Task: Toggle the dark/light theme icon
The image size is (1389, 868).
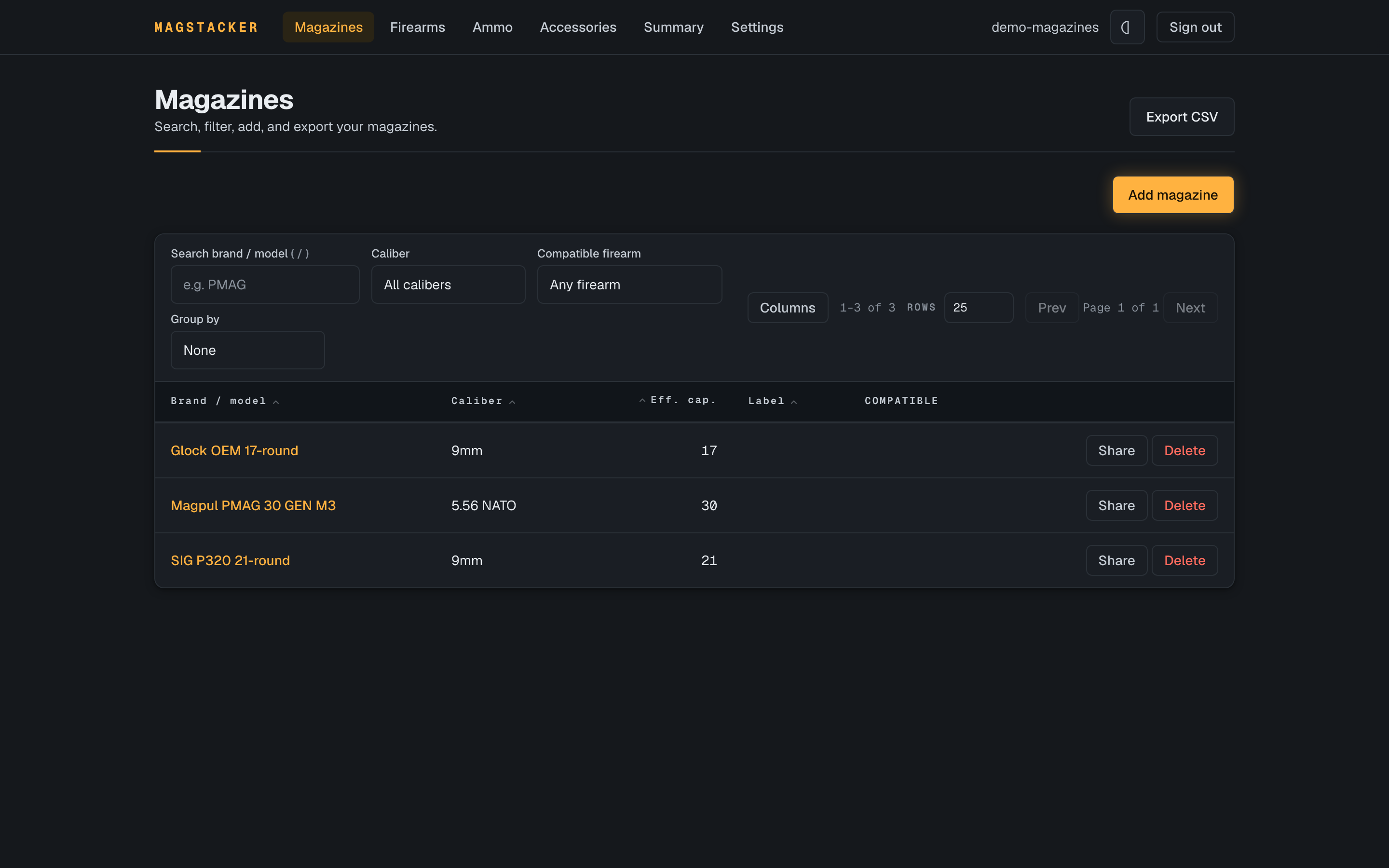Action: 1127,27
